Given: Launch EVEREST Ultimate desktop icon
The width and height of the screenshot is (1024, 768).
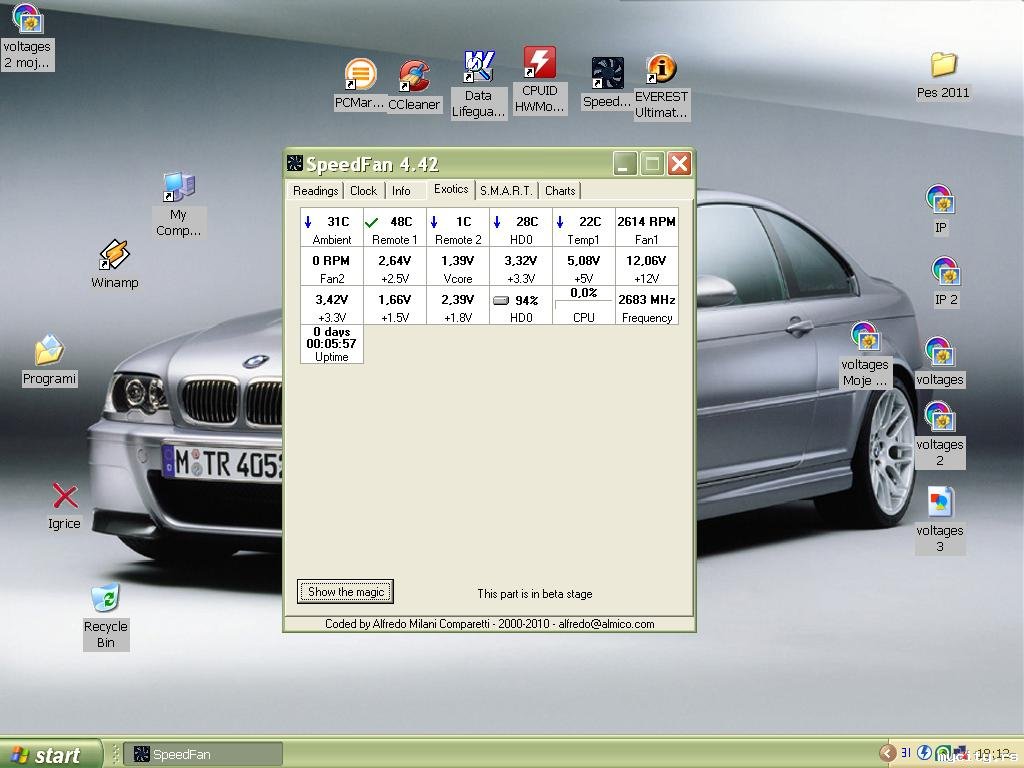Looking at the screenshot, I should pyautogui.click(x=661, y=69).
